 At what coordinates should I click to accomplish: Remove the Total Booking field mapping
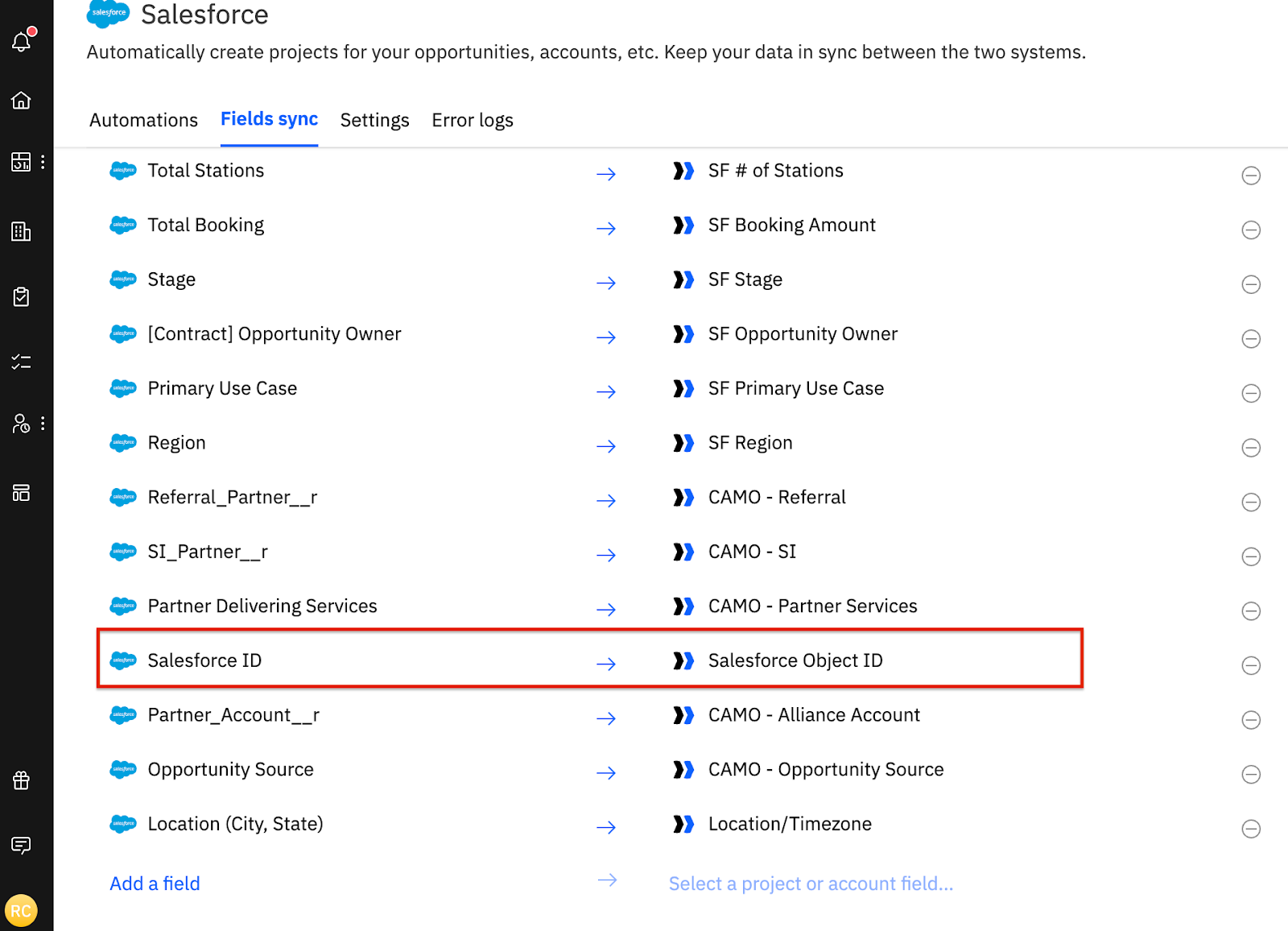pos(1251,230)
